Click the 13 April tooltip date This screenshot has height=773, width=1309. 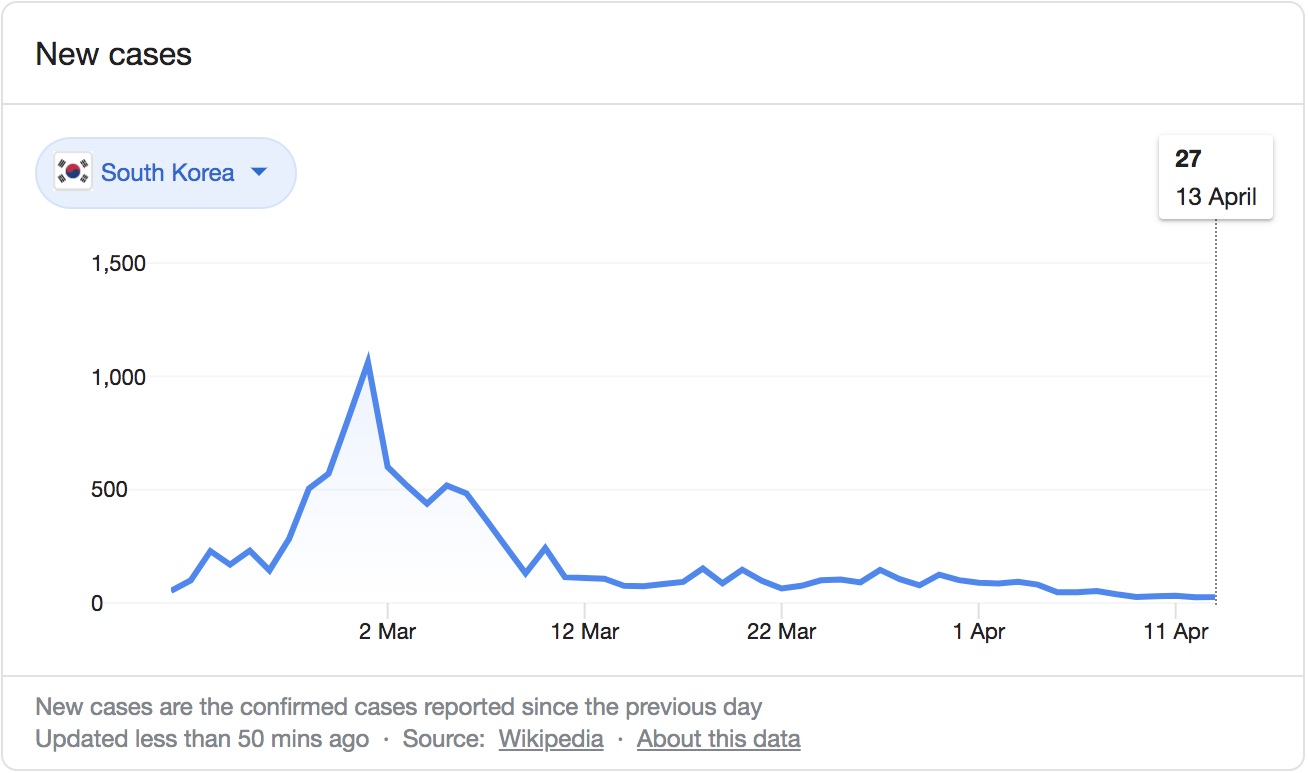1215,196
